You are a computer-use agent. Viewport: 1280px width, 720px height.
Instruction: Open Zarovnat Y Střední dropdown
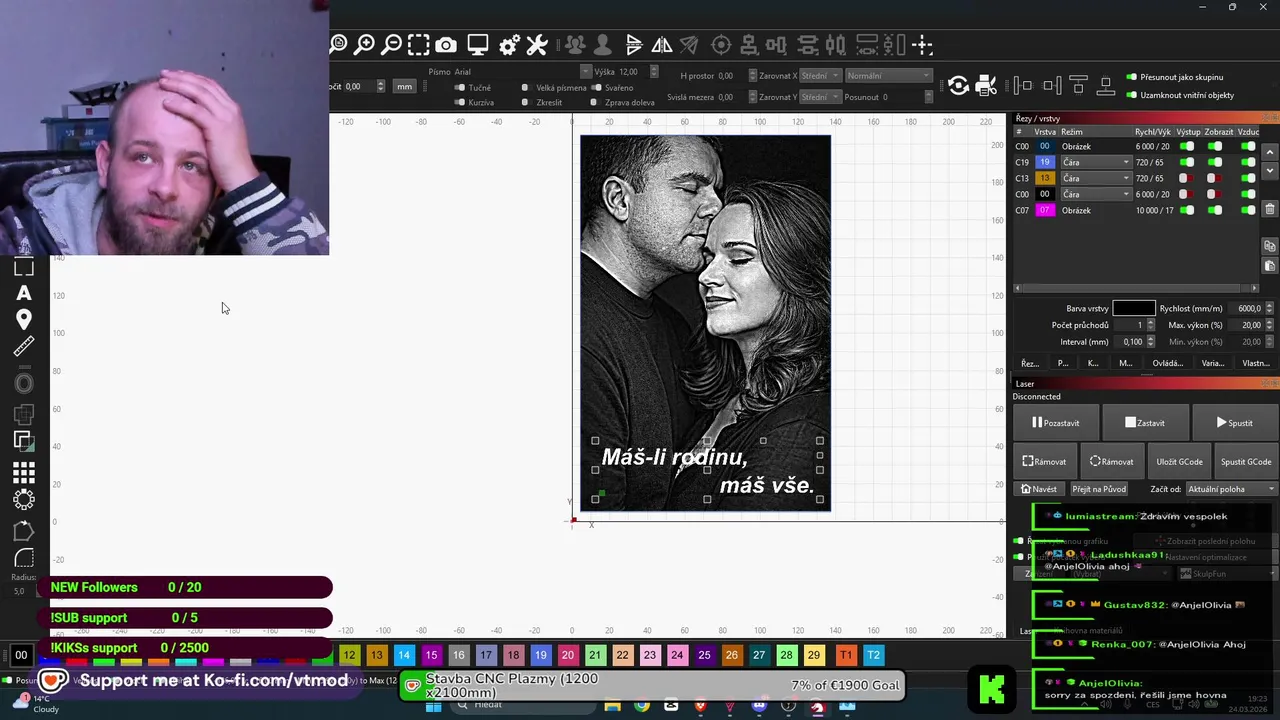coord(820,97)
